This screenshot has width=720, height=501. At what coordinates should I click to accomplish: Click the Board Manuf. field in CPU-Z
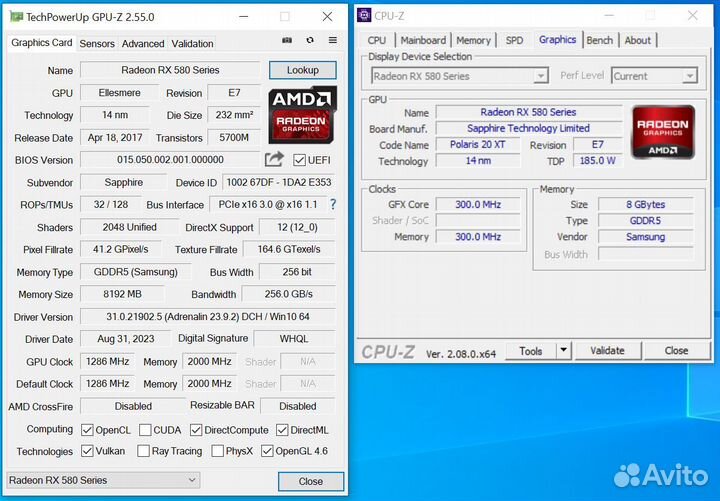coord(529,128)
